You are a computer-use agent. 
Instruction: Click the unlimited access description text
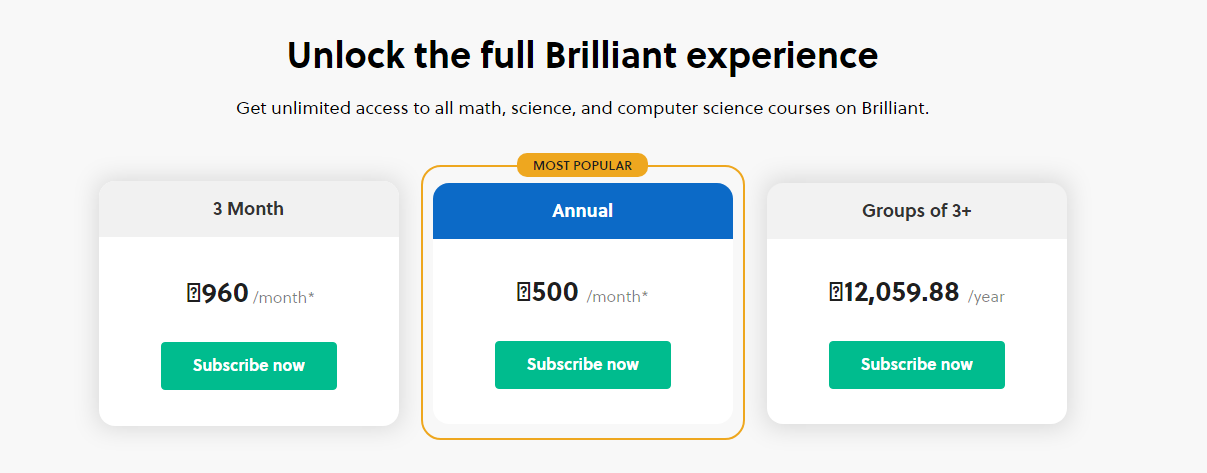tap(583, 108)
